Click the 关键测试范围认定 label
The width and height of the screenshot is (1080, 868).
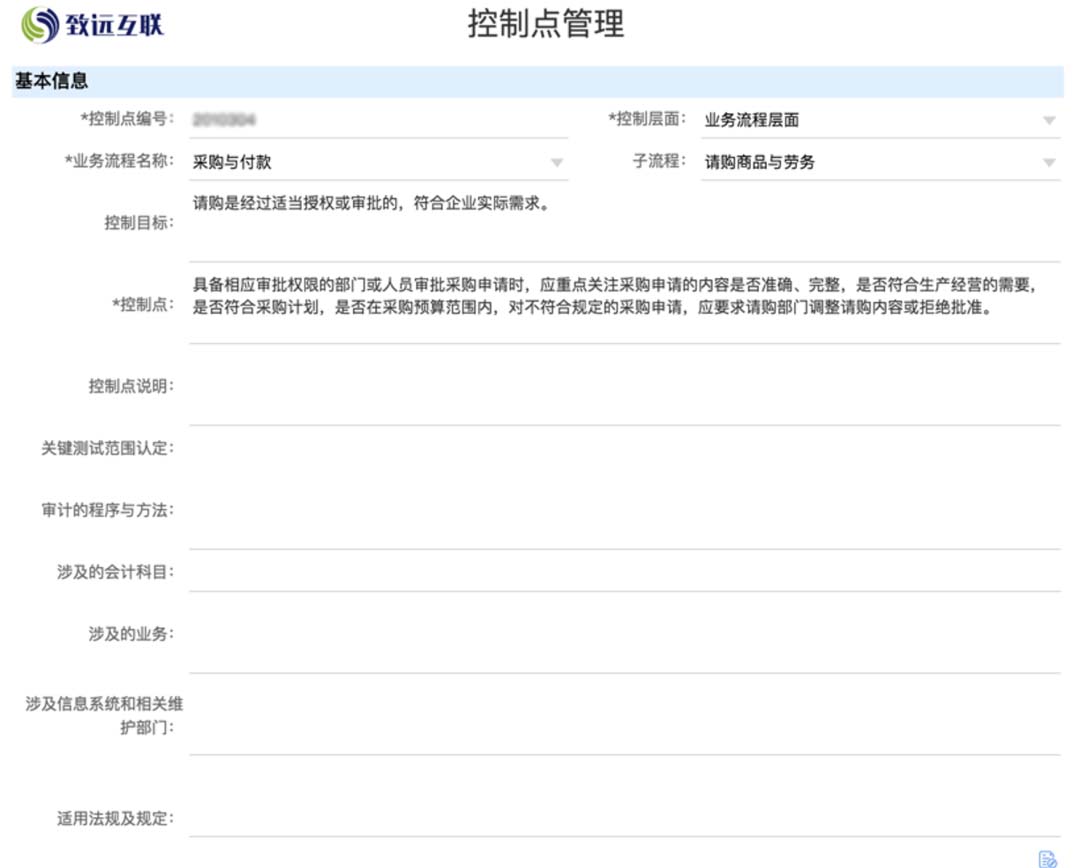click(x=107, y=448)
